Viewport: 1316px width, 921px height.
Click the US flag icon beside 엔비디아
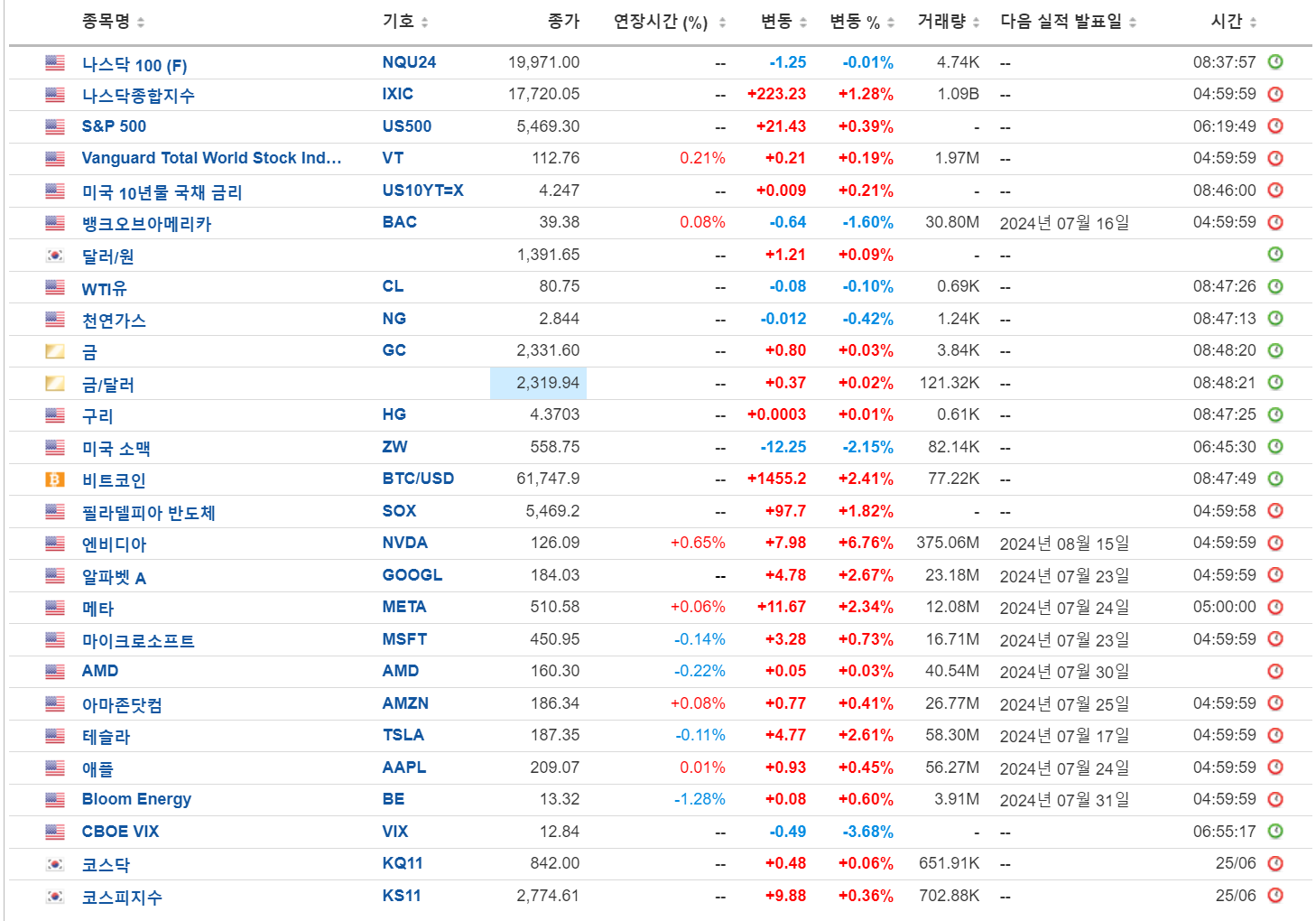point(55,544)
